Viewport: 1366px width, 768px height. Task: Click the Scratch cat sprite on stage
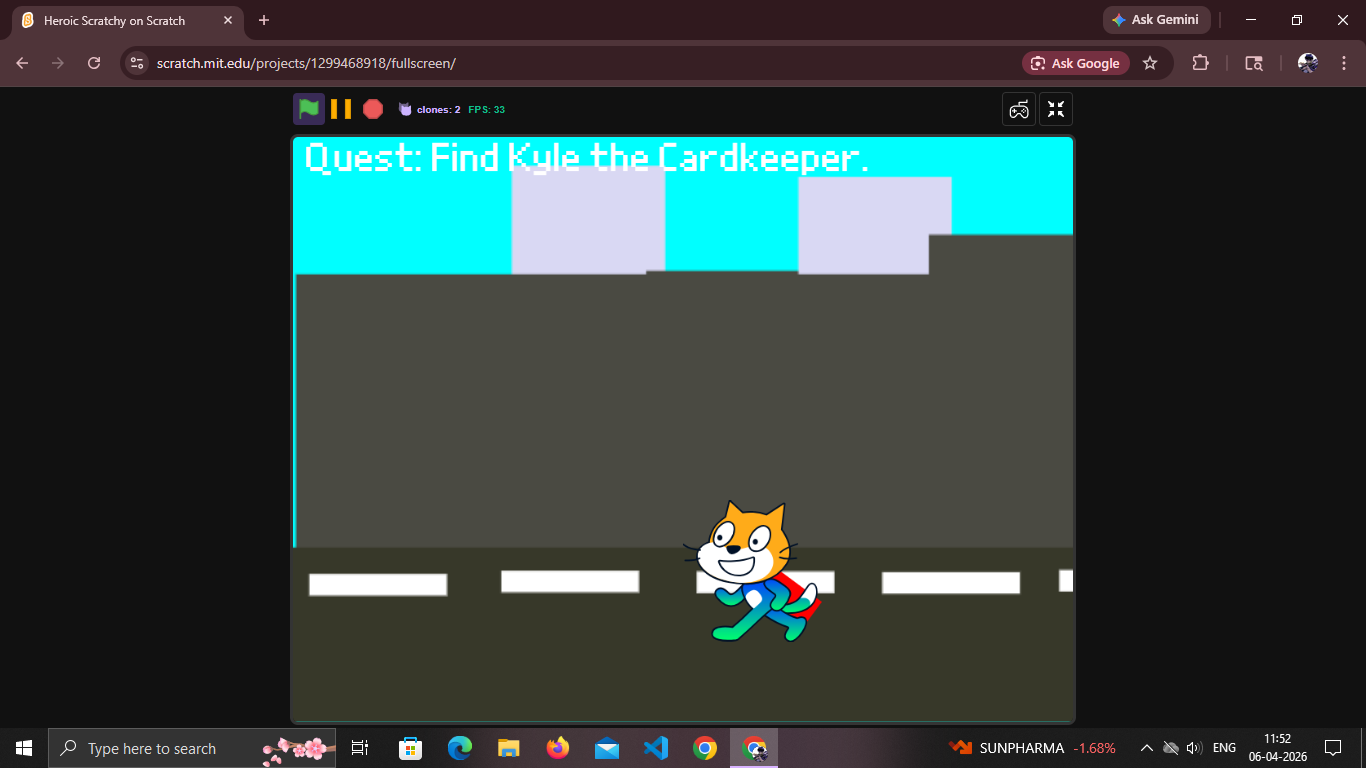click(x=750, y=571)
